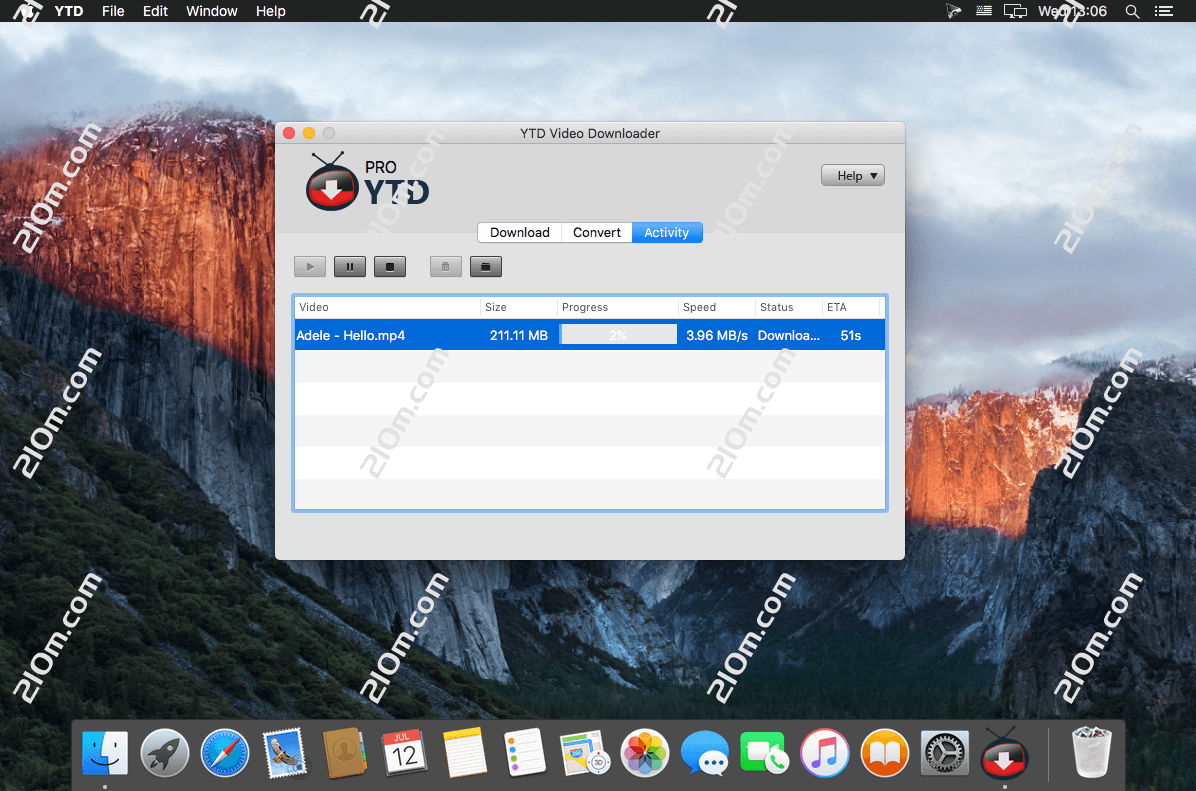Close the YTD Video Downloader window
Image resolution: width=1196 pixels, height=791 pixels.
pyautogui.click(x=289, y=133)
